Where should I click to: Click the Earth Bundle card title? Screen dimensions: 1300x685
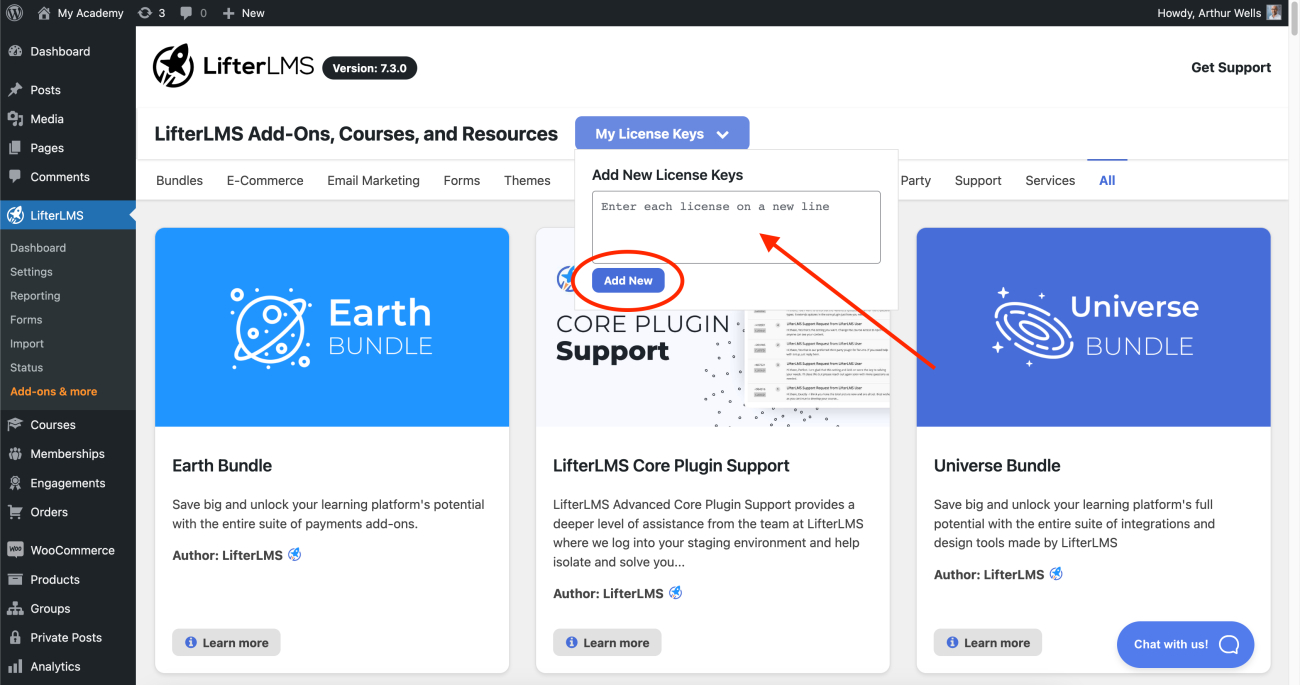[222, 466]
